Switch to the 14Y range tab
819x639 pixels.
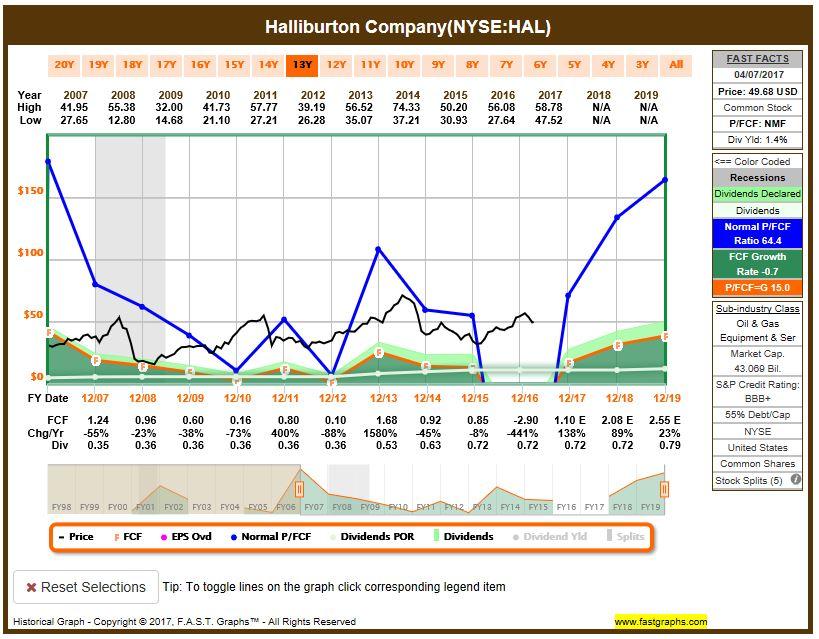[268, 65]
